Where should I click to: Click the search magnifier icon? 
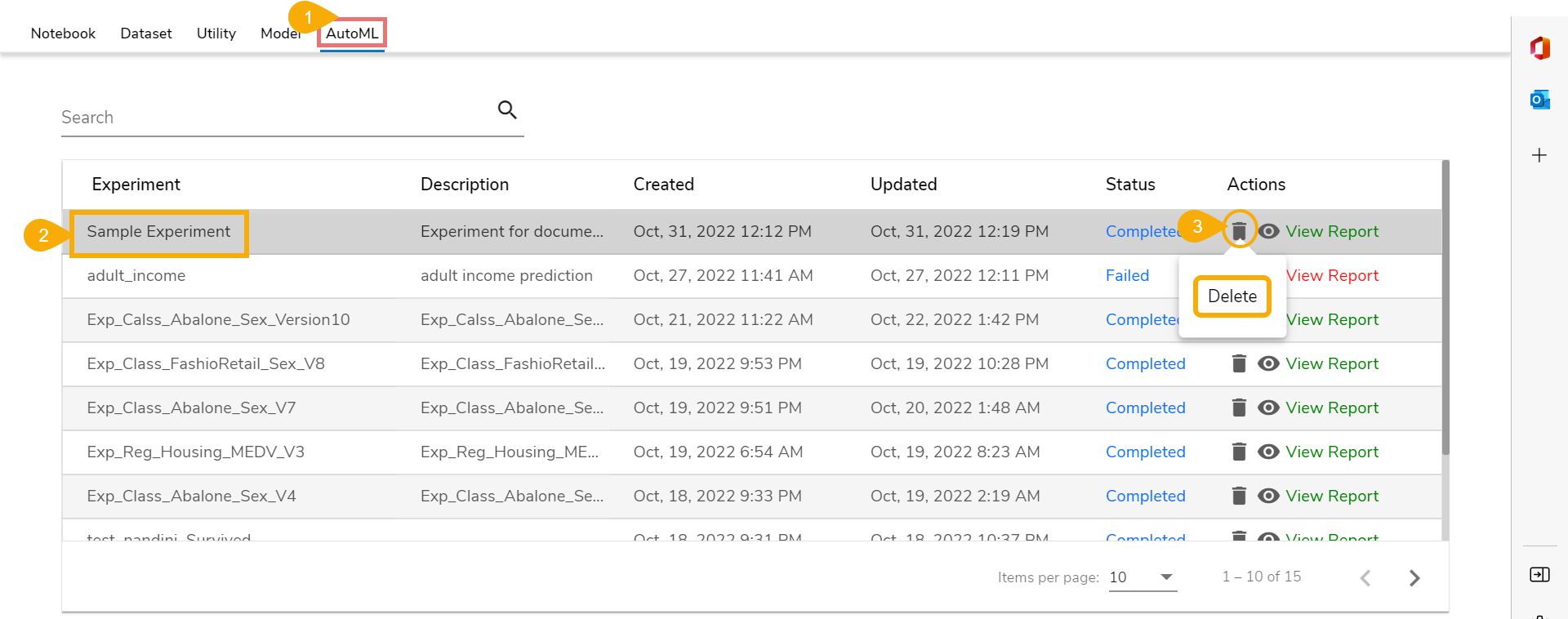(x=507, y=109)
